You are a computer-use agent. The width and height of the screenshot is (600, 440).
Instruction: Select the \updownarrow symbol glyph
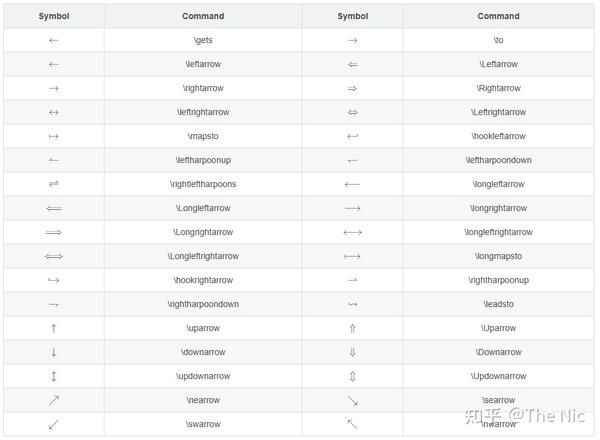click(x=54, y=376)
